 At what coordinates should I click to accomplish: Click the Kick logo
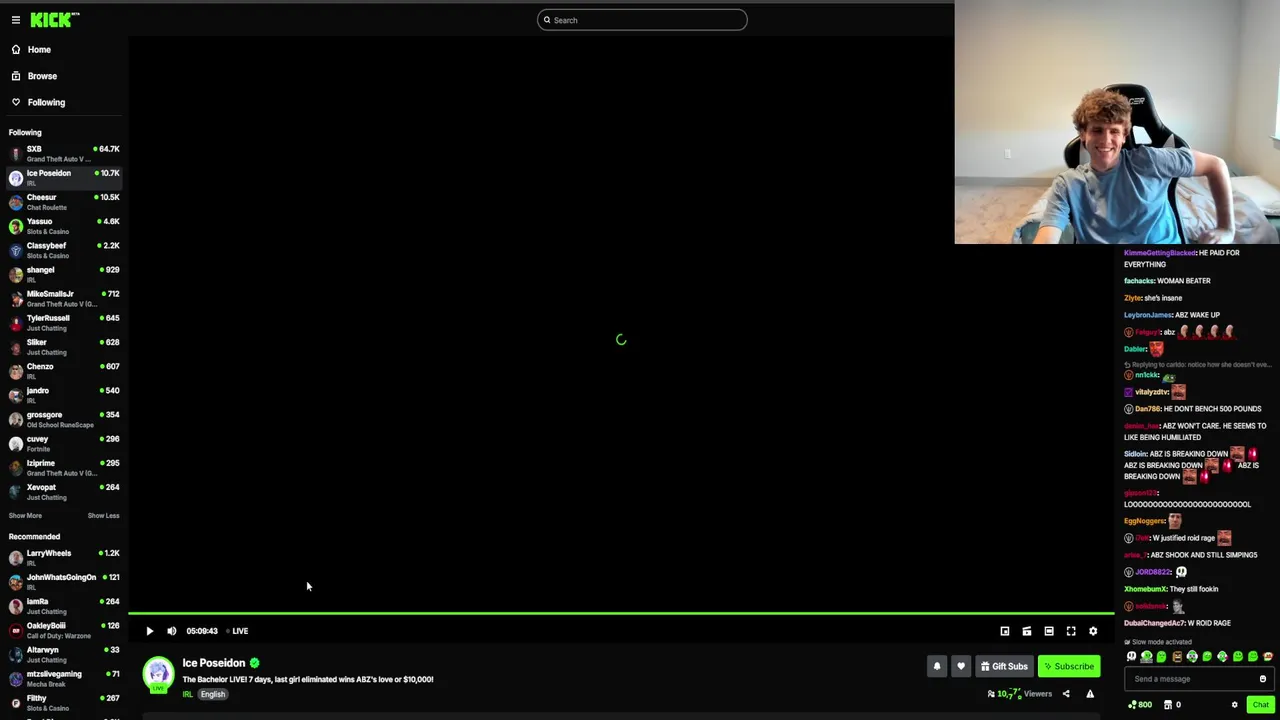[54, 19]
